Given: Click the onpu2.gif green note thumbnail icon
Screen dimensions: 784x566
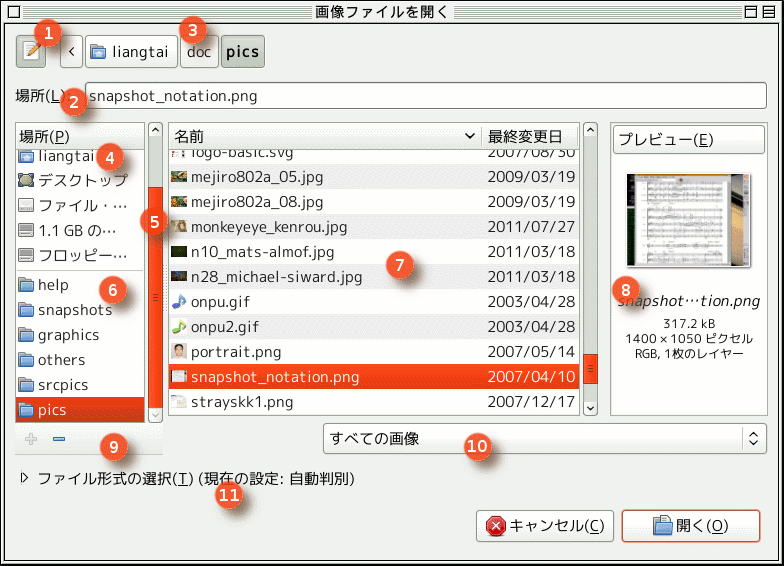Looking at the screenshot, I should (179, 326).
